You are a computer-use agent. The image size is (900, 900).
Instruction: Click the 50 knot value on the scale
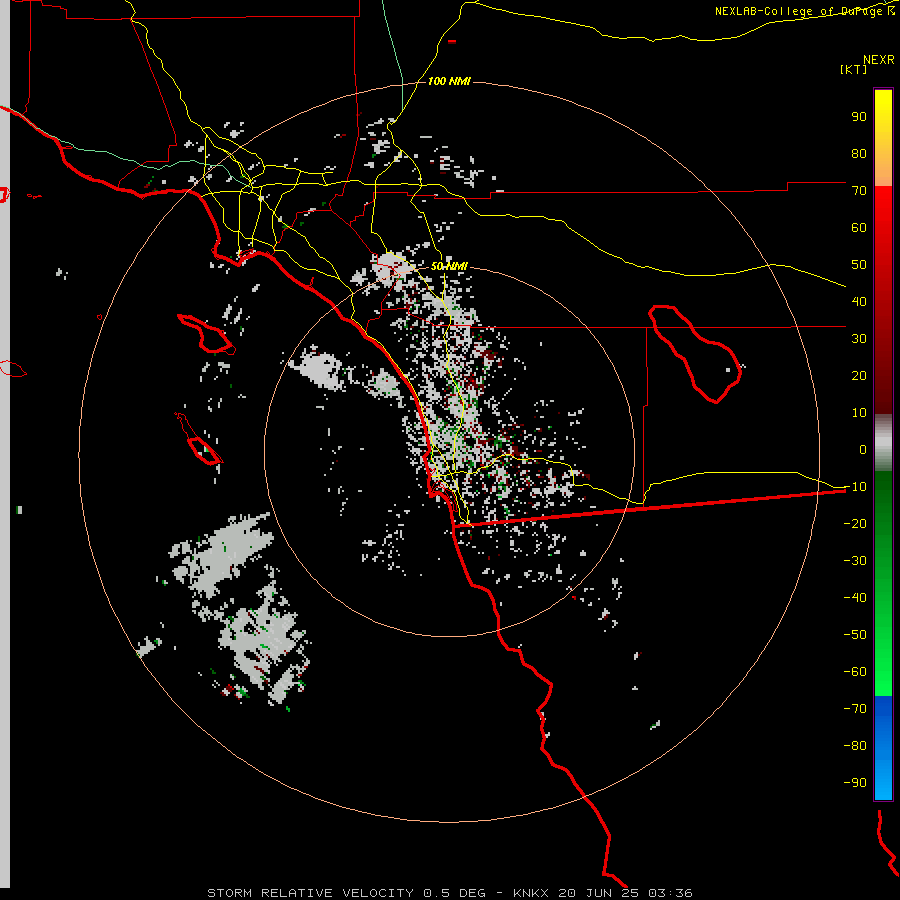859,265
